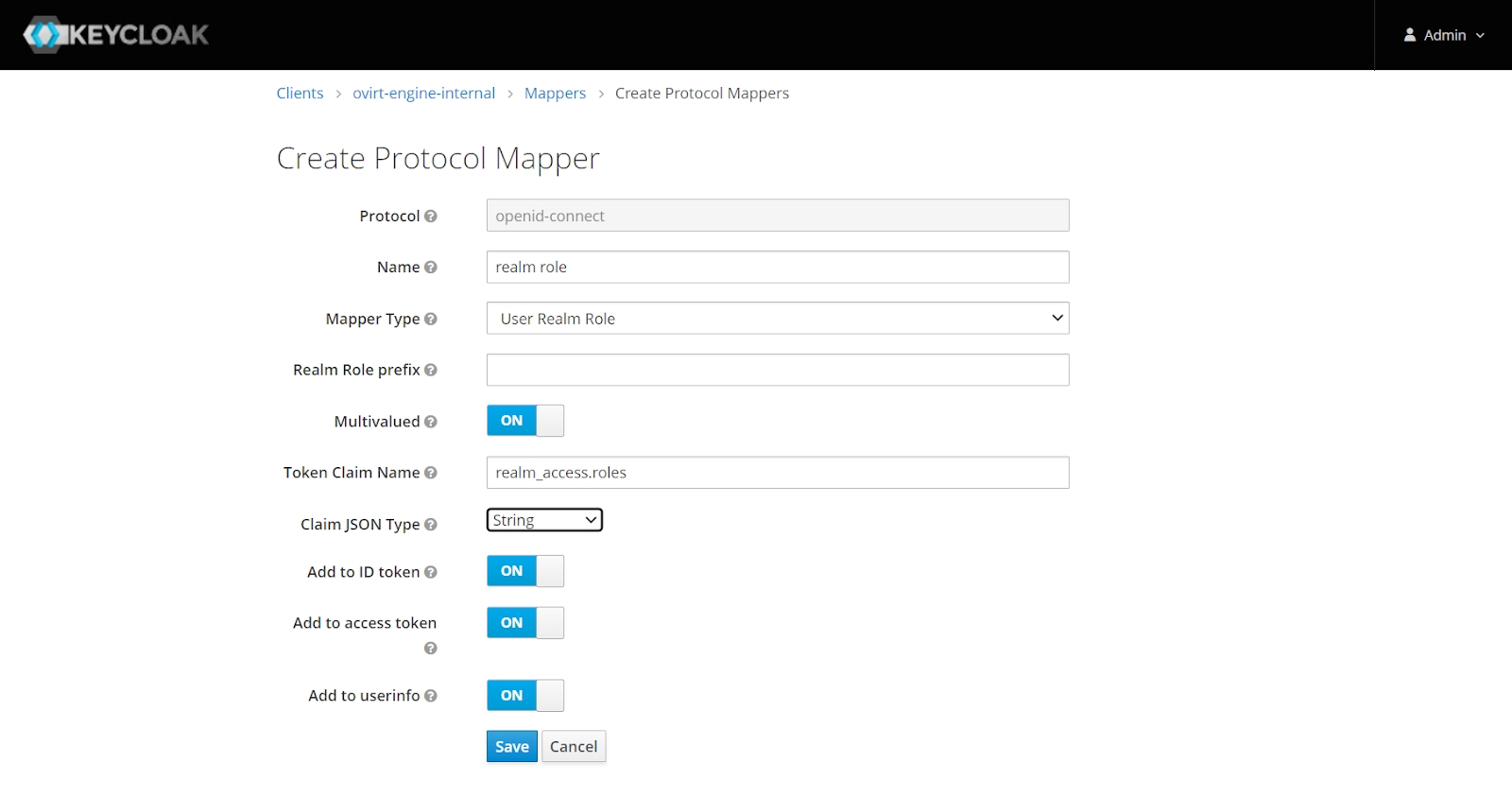This screenshot has width=1512, height=798.
Task: Open the Mappers breadcrumb link
Action: coord(555,94)
